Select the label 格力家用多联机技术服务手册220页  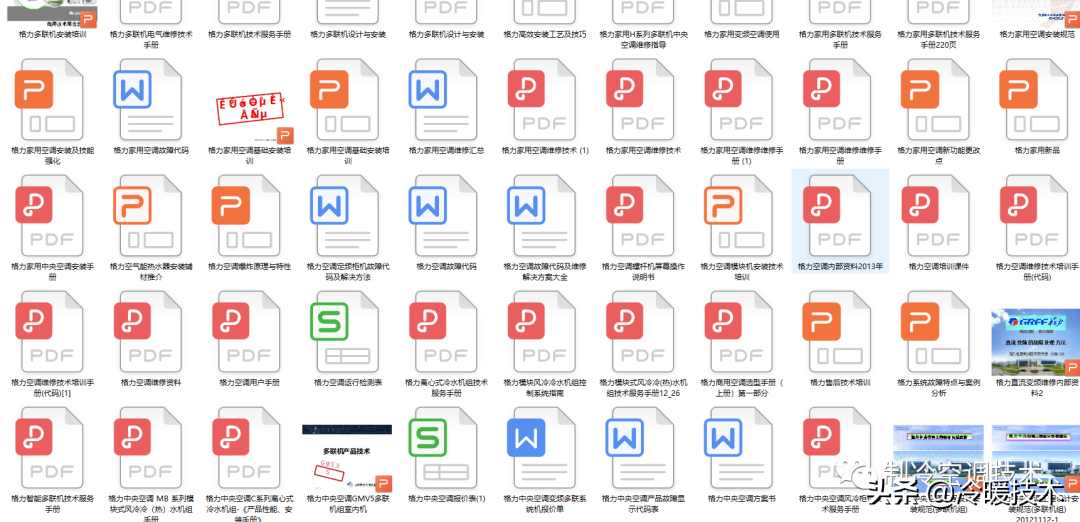[939, 39]
